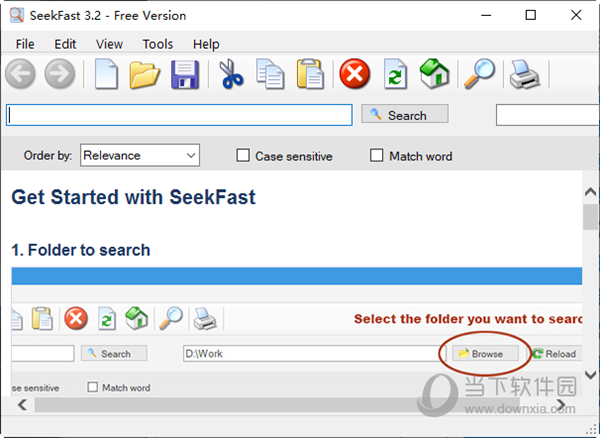The width and height of the screenshot is (600, 438).
Task: Open the Tools menu
Action: (158, 44)
